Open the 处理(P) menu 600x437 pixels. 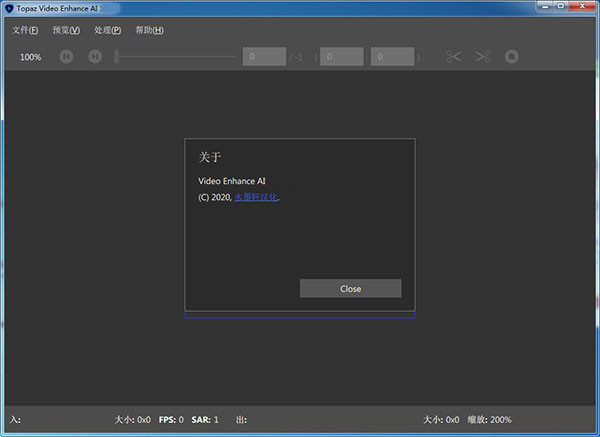(107, 30)
